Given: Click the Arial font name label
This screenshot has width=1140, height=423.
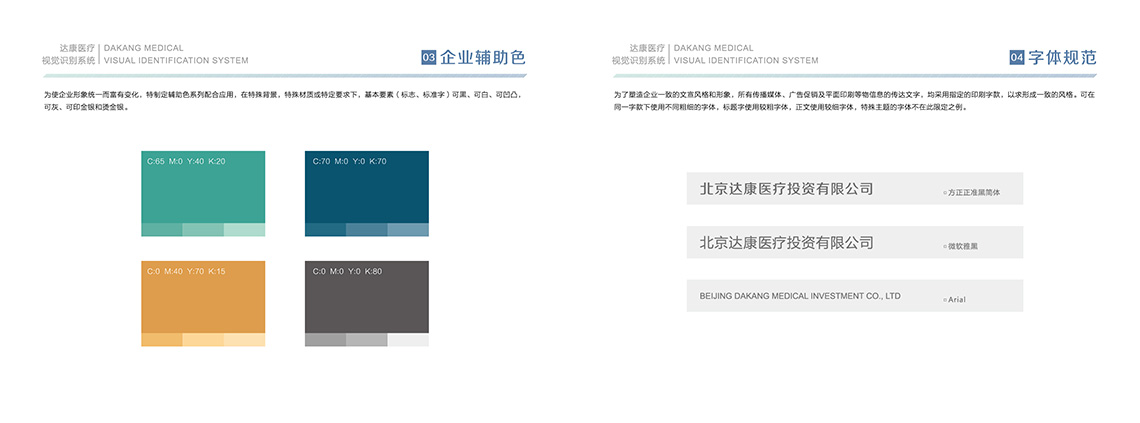Looking at the screenshot, I should [957, 299].
